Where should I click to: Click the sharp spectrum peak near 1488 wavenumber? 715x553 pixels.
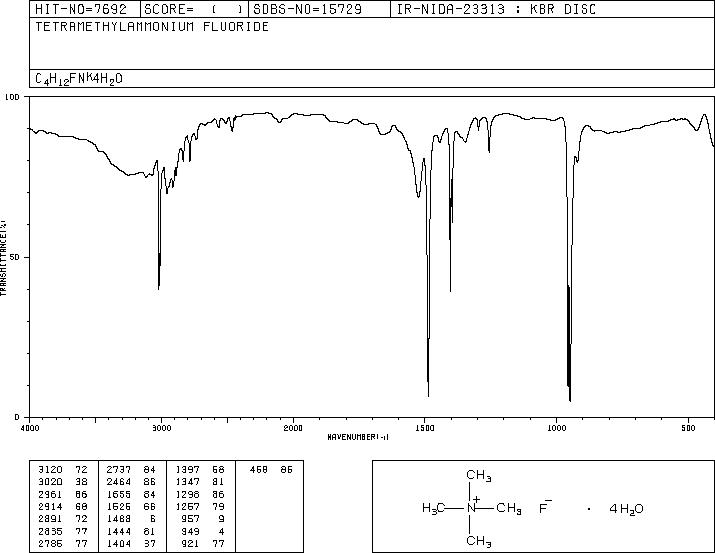click(428, 395)
